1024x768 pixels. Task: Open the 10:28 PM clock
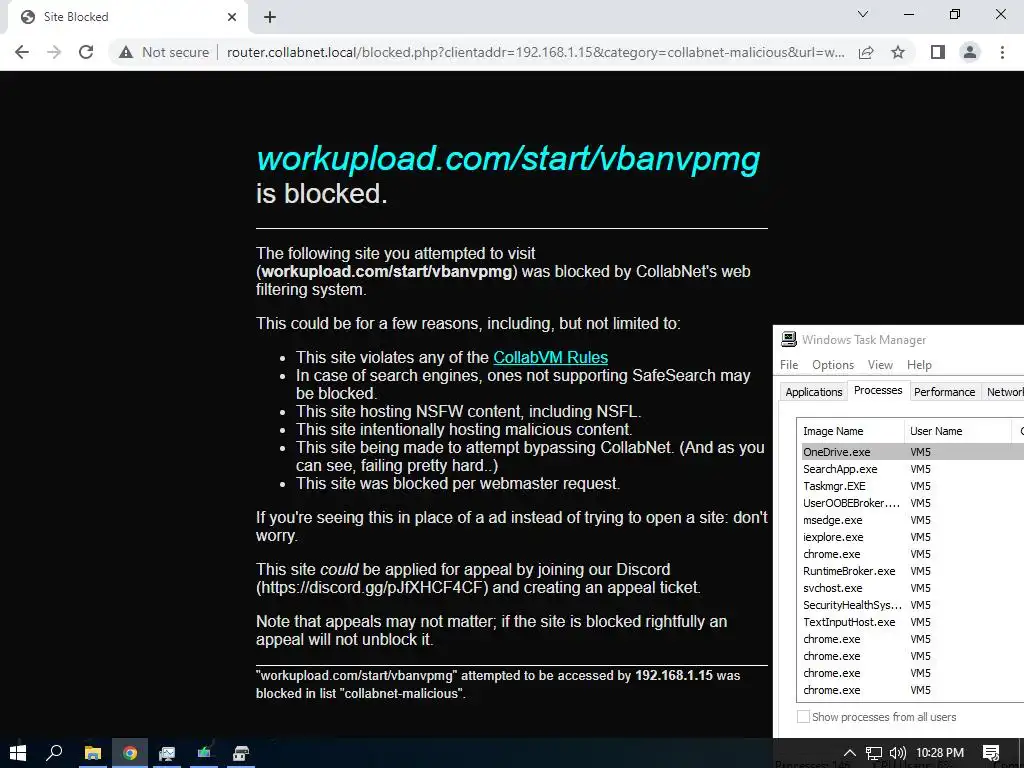pyautogui.click(x=940, y=753)
